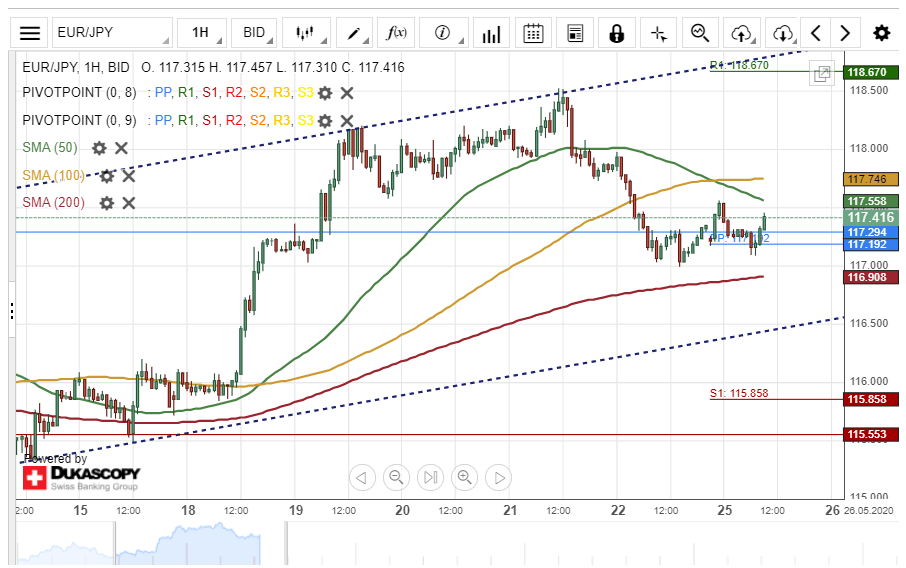This screenshot has width=906, height=568.
Task: Open the BID price side dropdown
Action: click(x=258, y=33)
